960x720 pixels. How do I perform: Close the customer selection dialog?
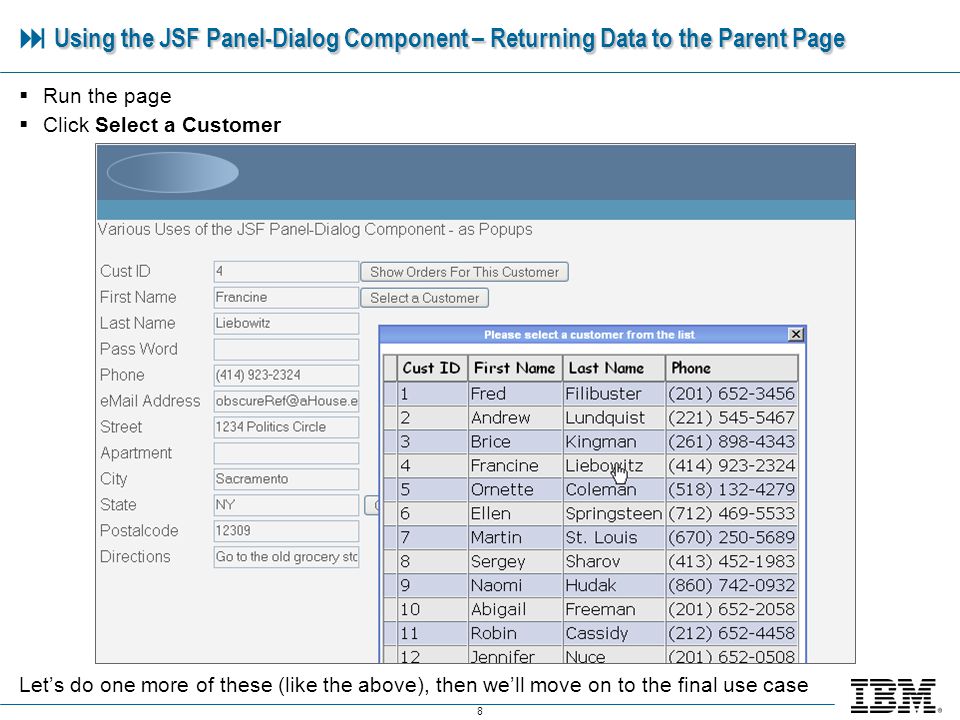pos(795,334)
